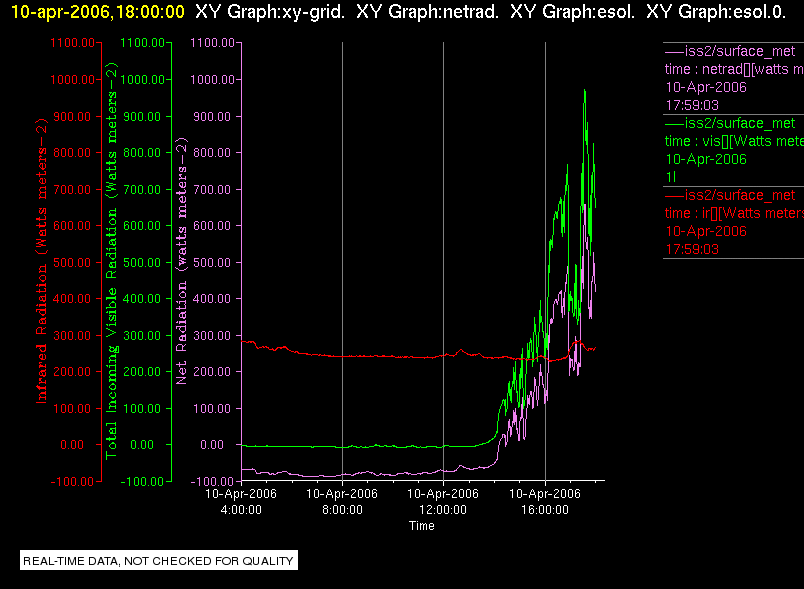Screen dimensions: 804x589
Task: Click the red 10-Apr-2006 legend date
Action: coord(706,231)
